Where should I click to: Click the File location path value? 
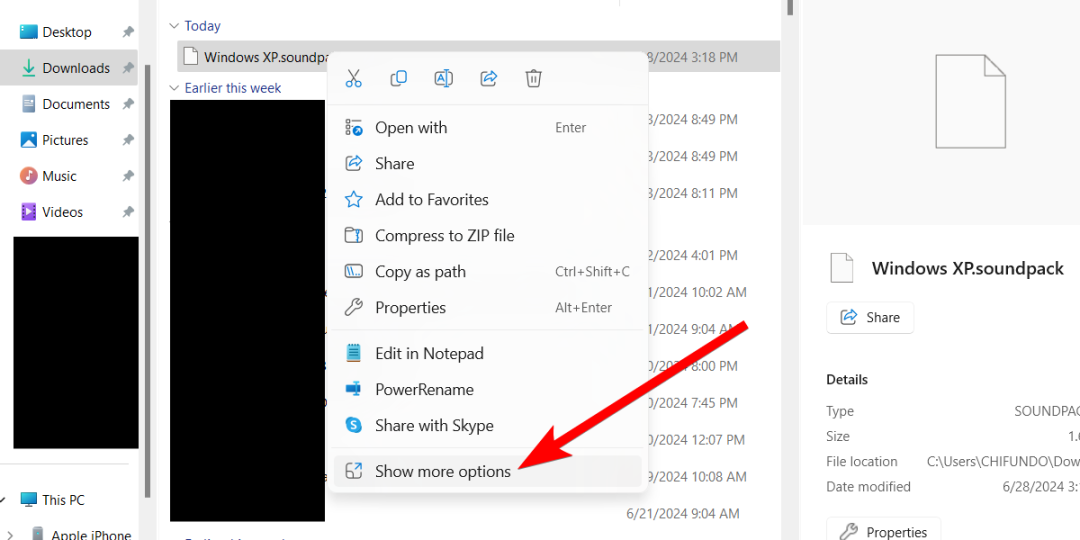(x=1004, y=461)
